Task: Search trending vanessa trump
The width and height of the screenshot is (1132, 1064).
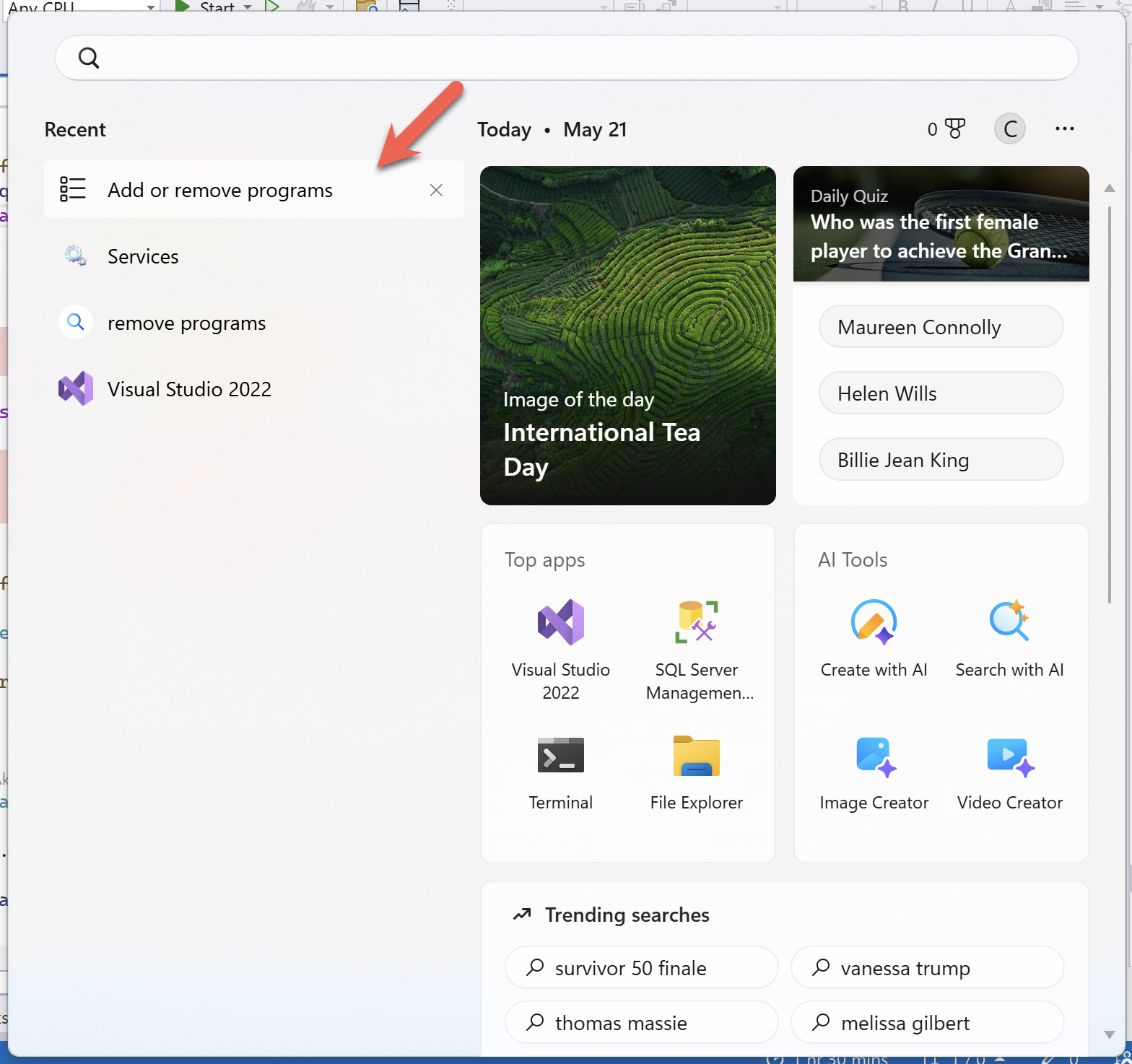Action: click(927, 968)
